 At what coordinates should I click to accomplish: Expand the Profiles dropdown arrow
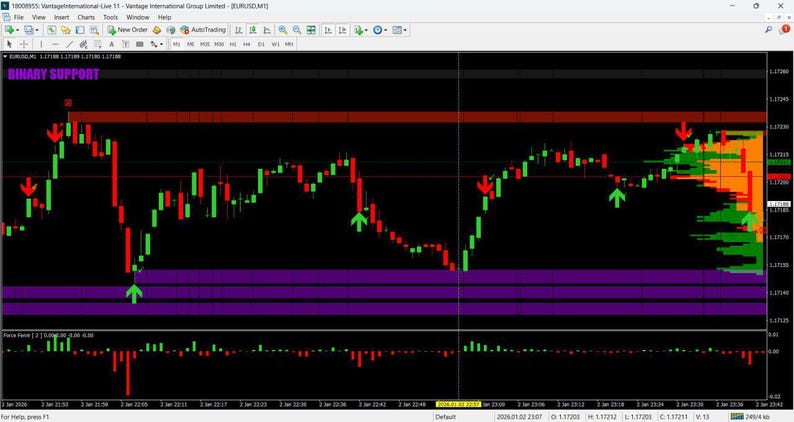click(36, 30)
